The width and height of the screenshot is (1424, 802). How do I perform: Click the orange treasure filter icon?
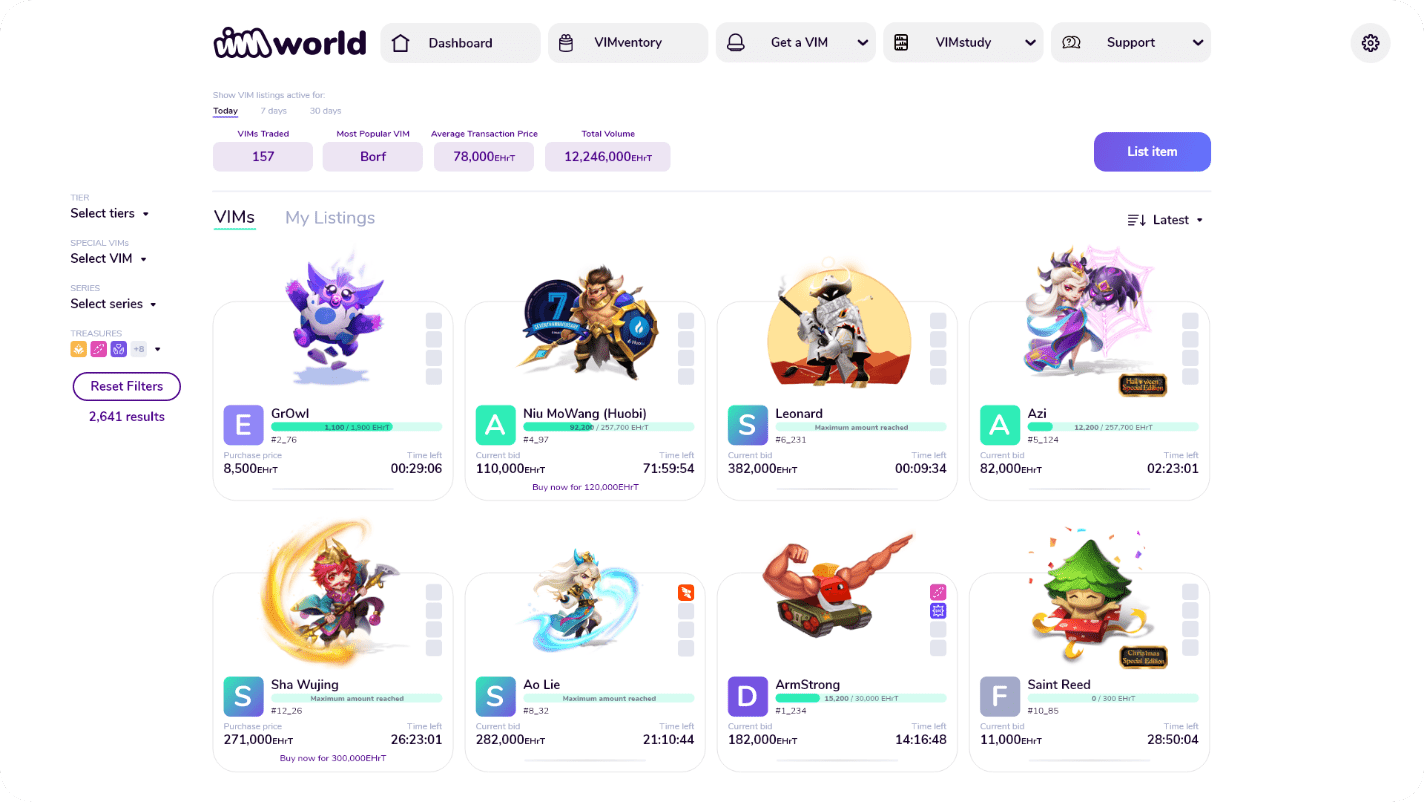[78, 349]
